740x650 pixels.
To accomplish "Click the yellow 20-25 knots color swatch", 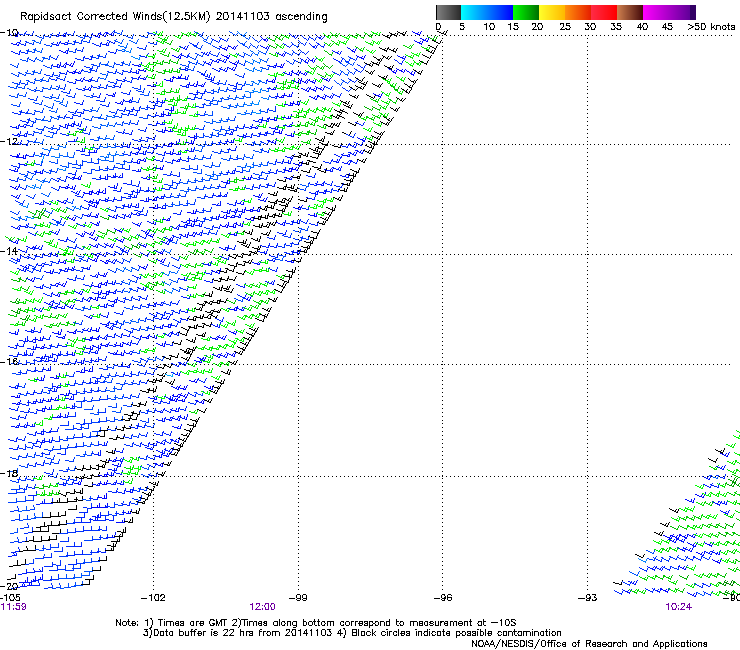I will pos(552,12).
